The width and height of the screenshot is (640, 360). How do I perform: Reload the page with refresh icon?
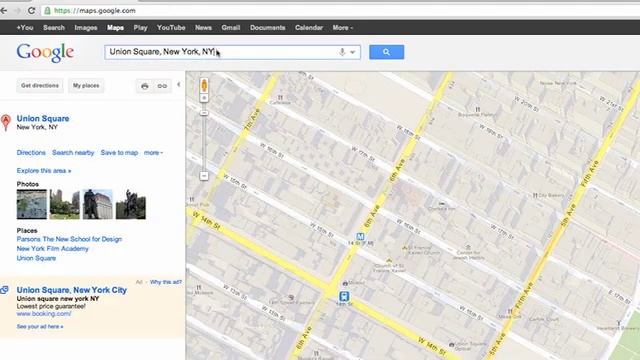31,11
